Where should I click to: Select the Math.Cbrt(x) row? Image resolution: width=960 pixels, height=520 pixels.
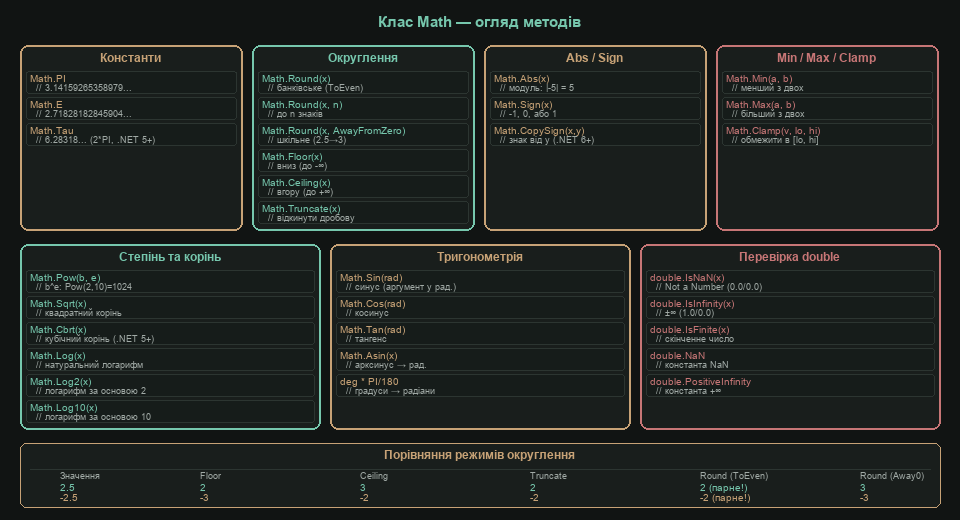[171, 334]
